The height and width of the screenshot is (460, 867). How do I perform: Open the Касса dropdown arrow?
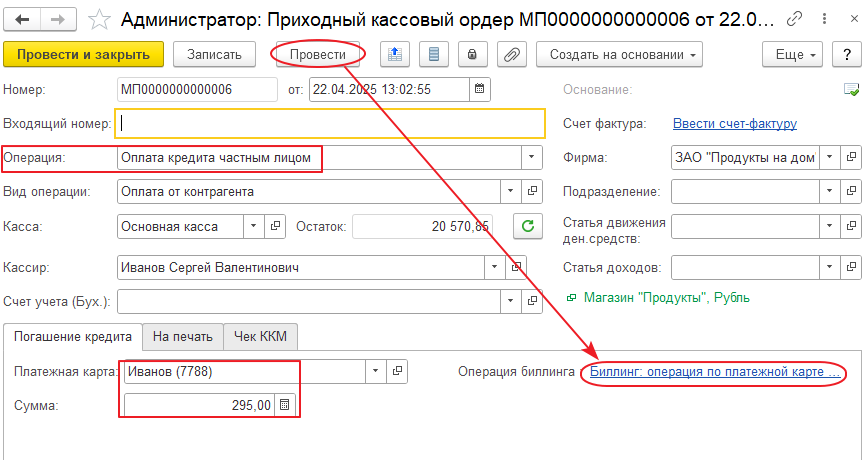click(x=252, y=226)
